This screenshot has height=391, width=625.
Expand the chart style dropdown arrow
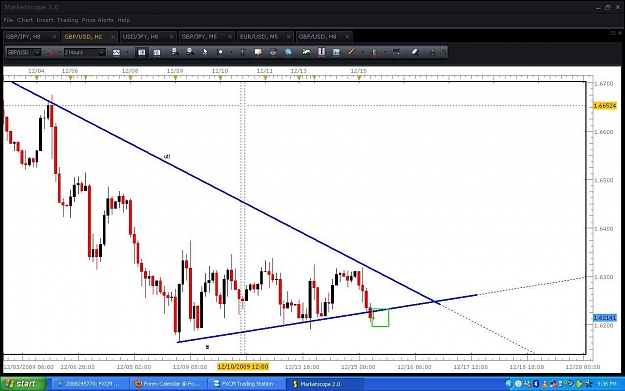[128, 52]
